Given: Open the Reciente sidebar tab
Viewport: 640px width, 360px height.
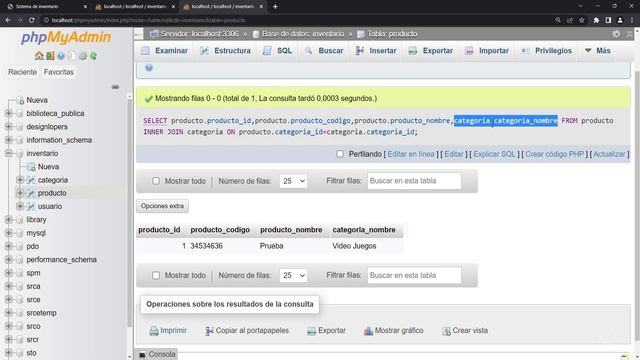Looking at the screenshot, I should [x=22, y=72].
